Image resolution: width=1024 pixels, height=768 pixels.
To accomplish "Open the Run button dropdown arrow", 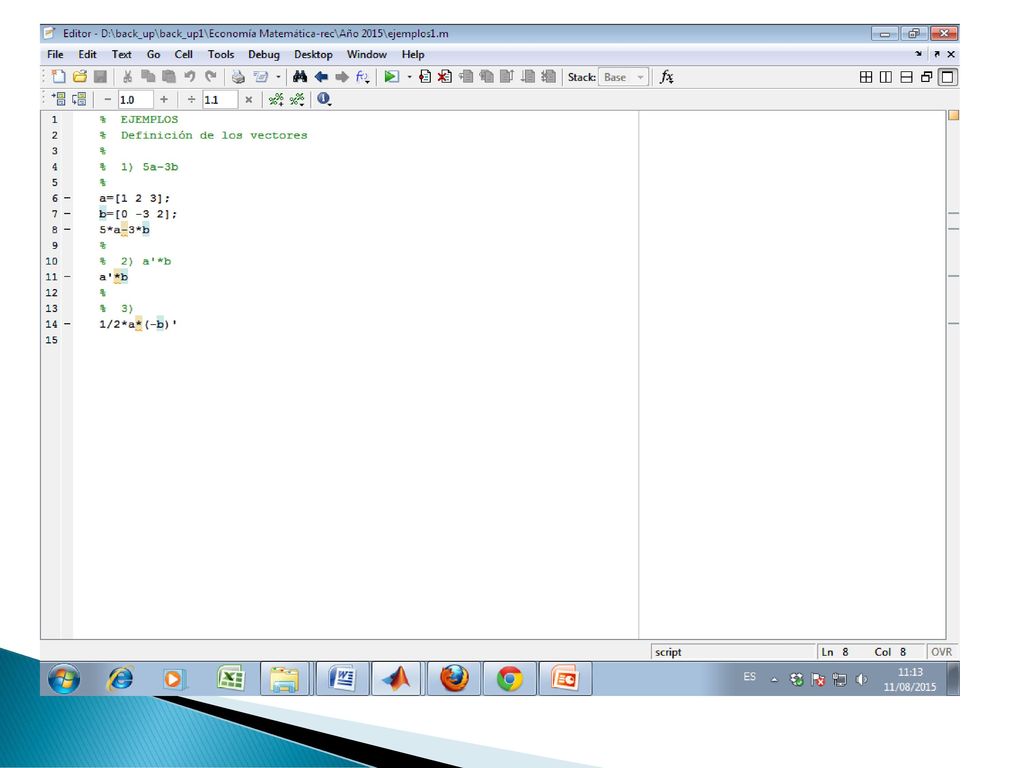I will pyautogui.click(x=409, y=77).
